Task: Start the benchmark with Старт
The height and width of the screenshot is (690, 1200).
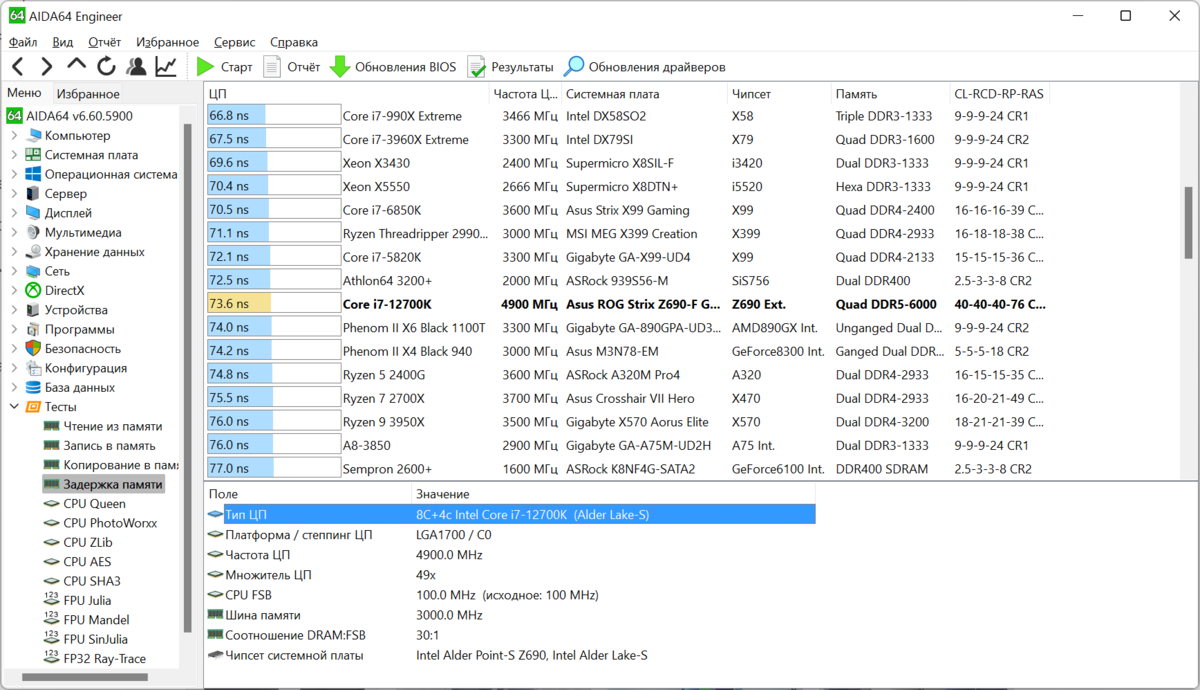Action: (x=224, y=67)
